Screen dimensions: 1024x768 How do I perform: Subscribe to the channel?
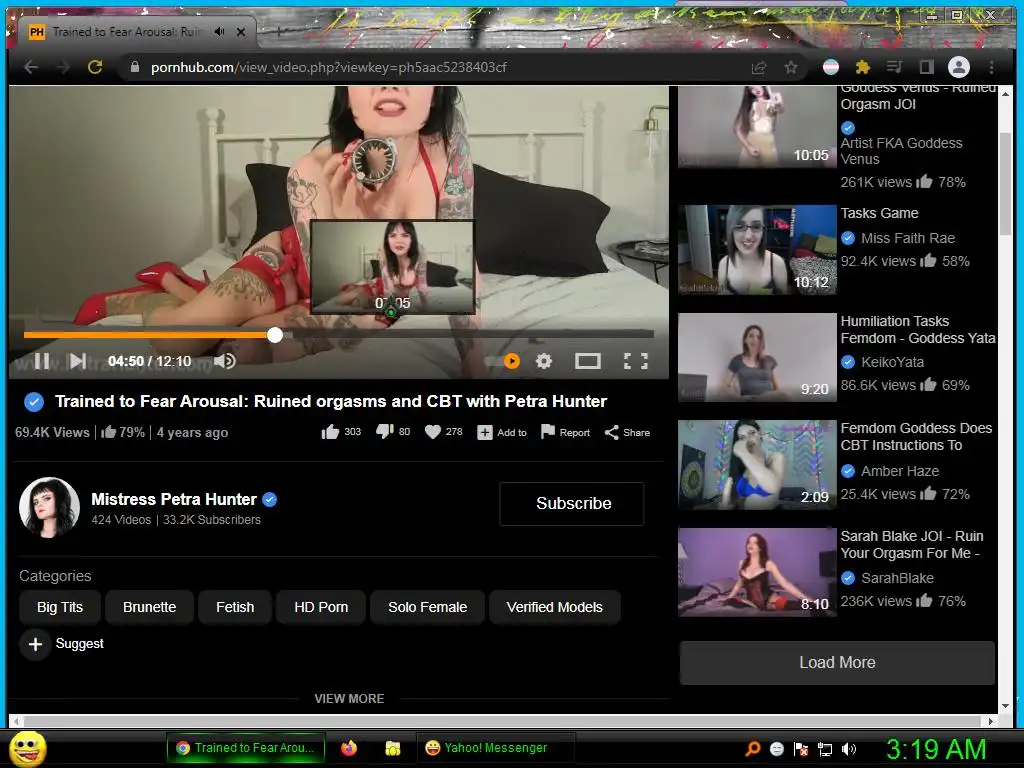(x=572, y=504)
